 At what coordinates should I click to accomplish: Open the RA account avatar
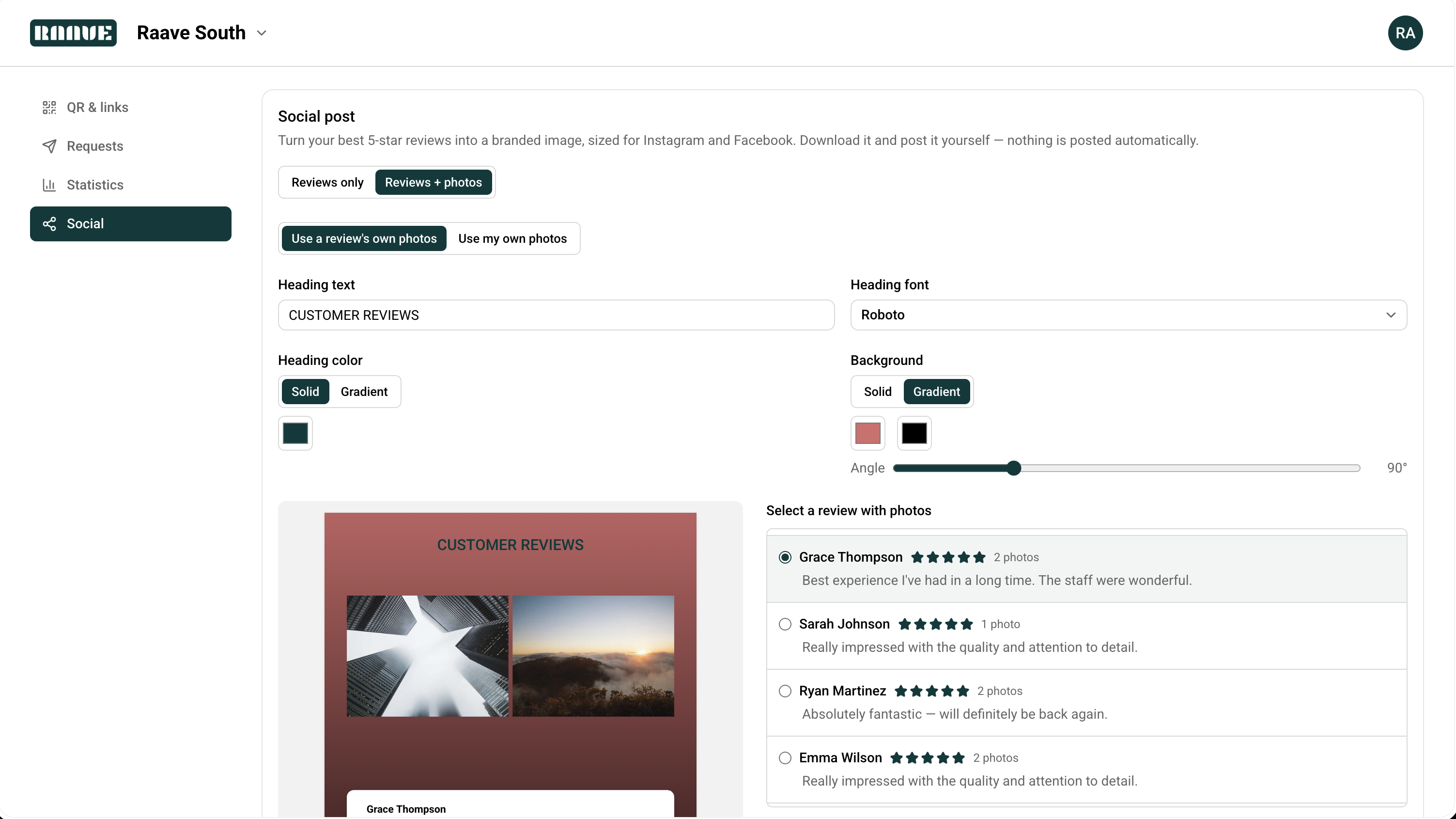[x=1405, y=33]
